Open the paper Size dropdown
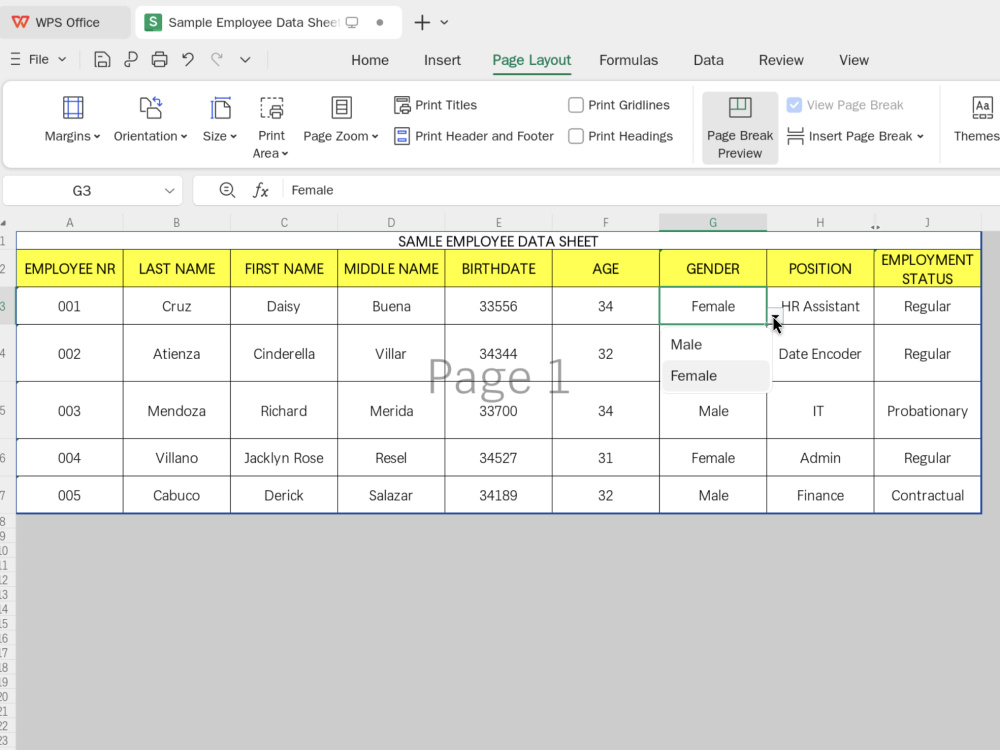 point(220,119)
